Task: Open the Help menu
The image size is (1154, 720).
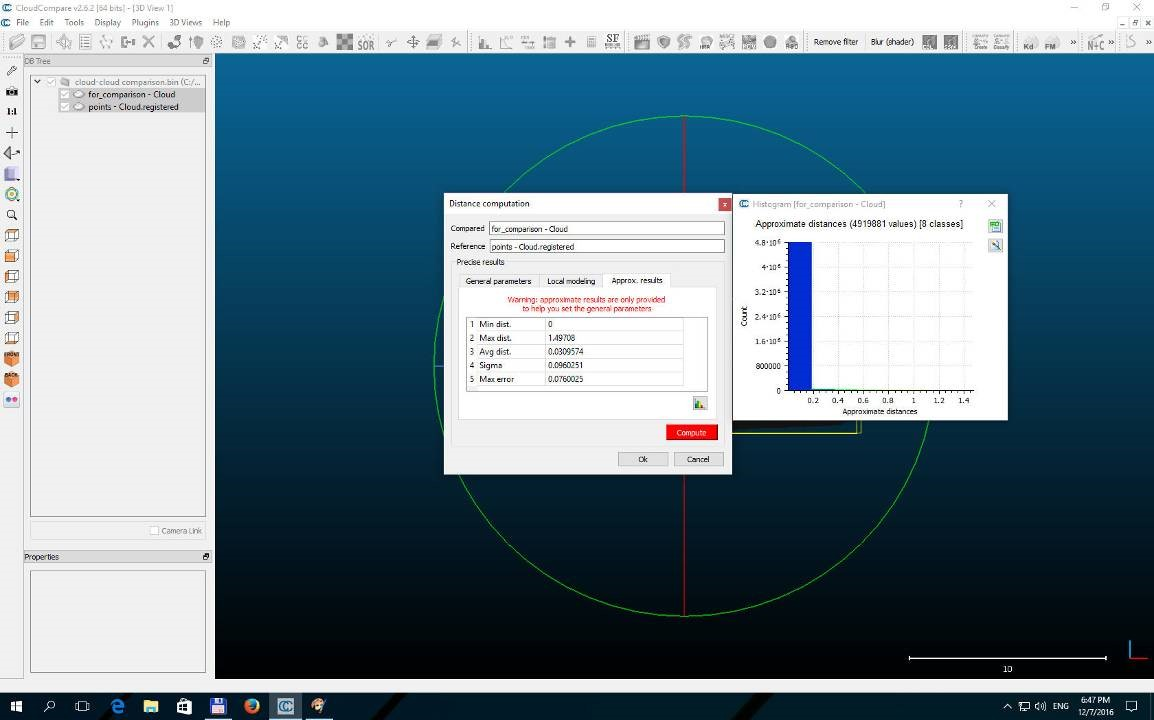Action: 221,23
